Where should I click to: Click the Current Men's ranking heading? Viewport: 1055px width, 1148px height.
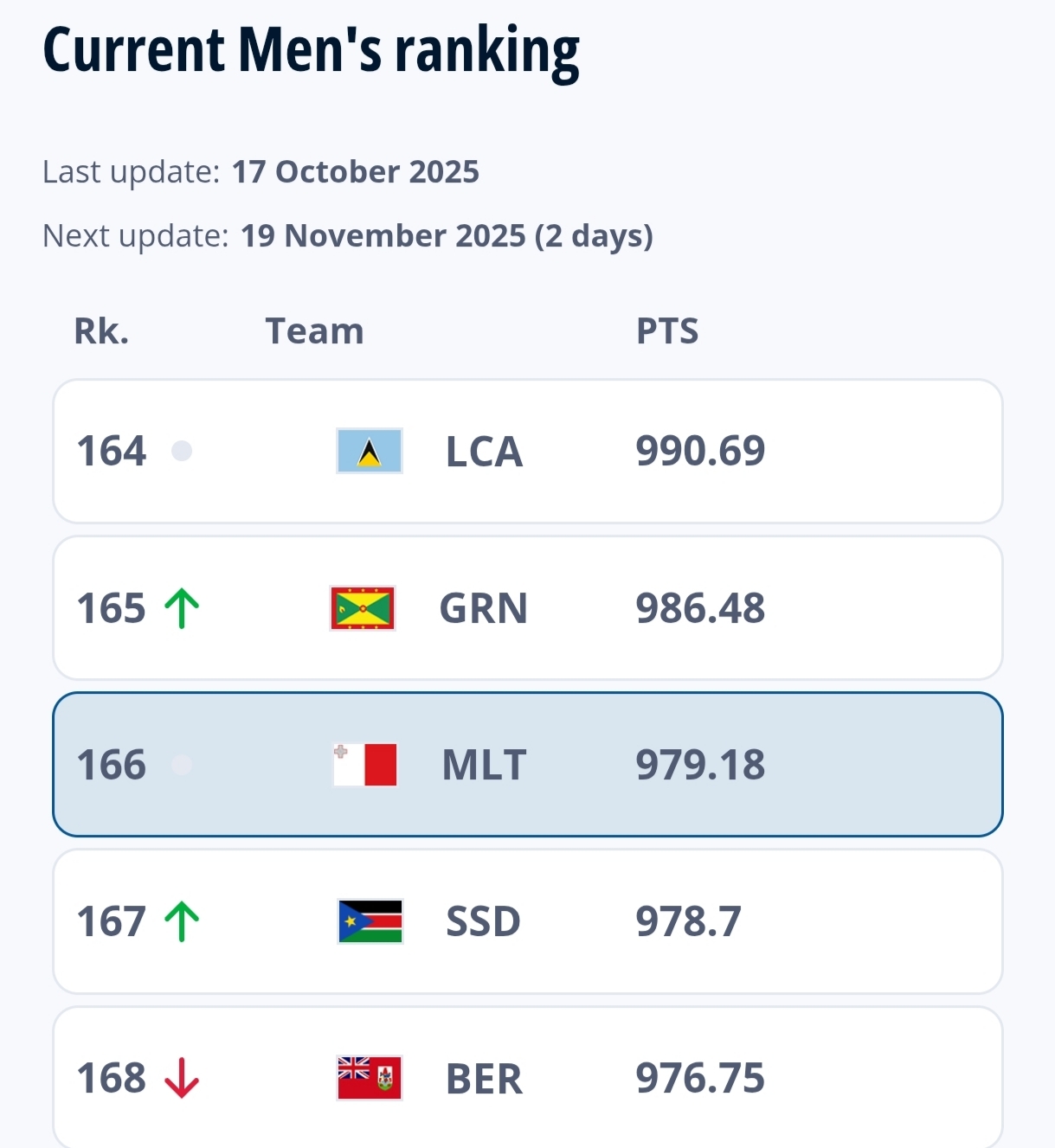click(311, 50)
